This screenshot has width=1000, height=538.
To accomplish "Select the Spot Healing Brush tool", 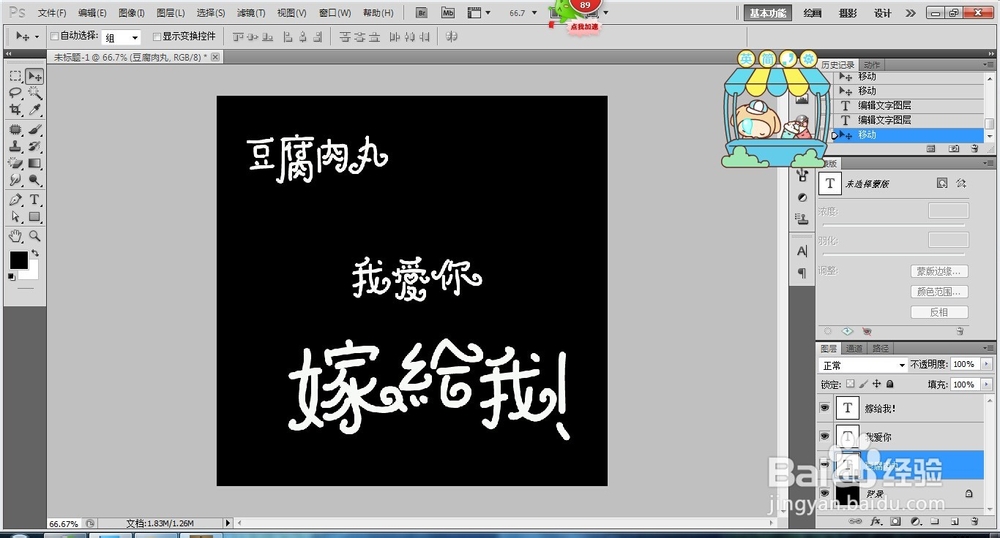I will [x=16, y=130].
